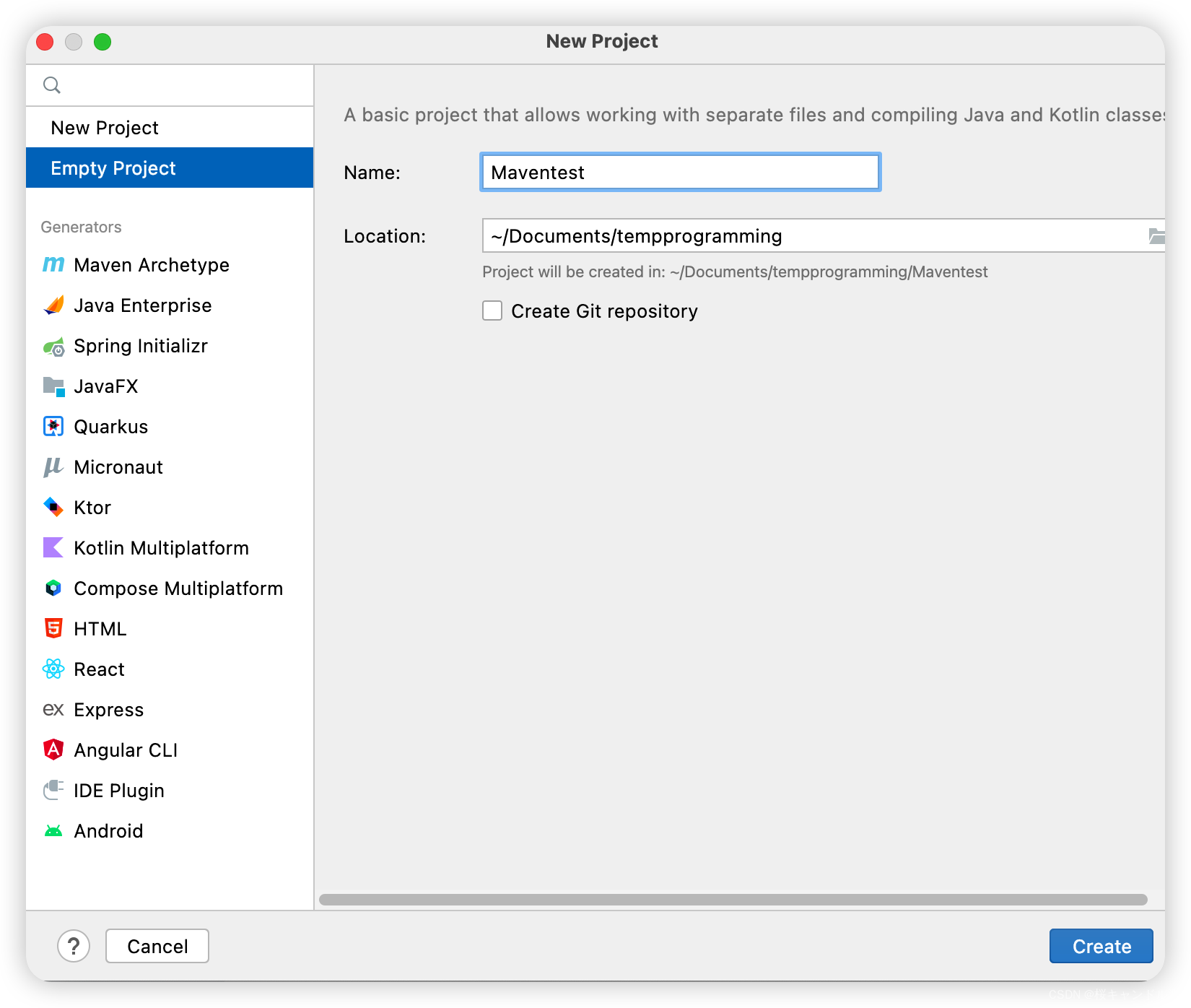Click the Quarkus generator icon

tap(53, 427)
